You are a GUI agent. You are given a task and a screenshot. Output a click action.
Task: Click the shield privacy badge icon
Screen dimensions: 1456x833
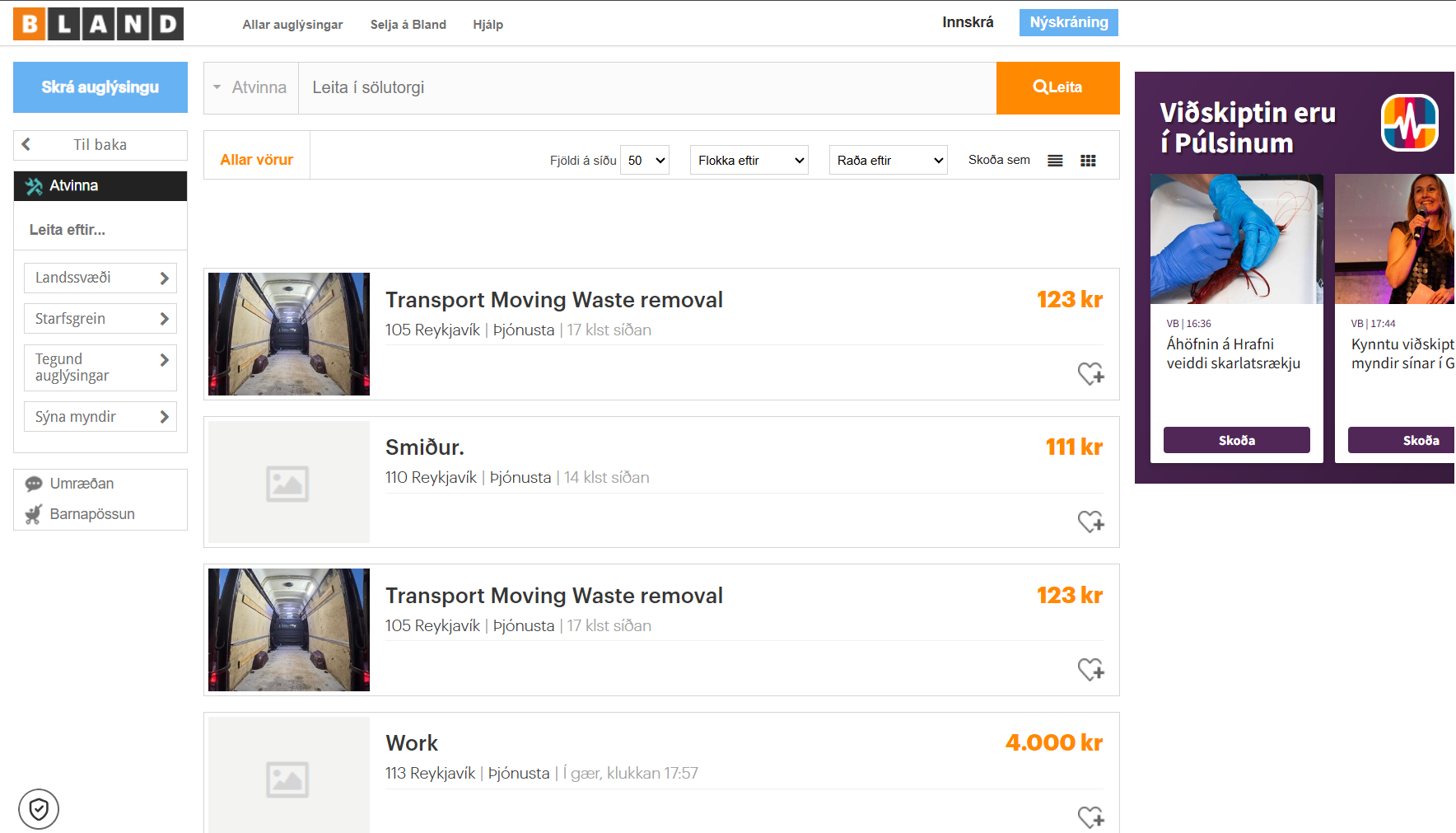tap(39, 809)
